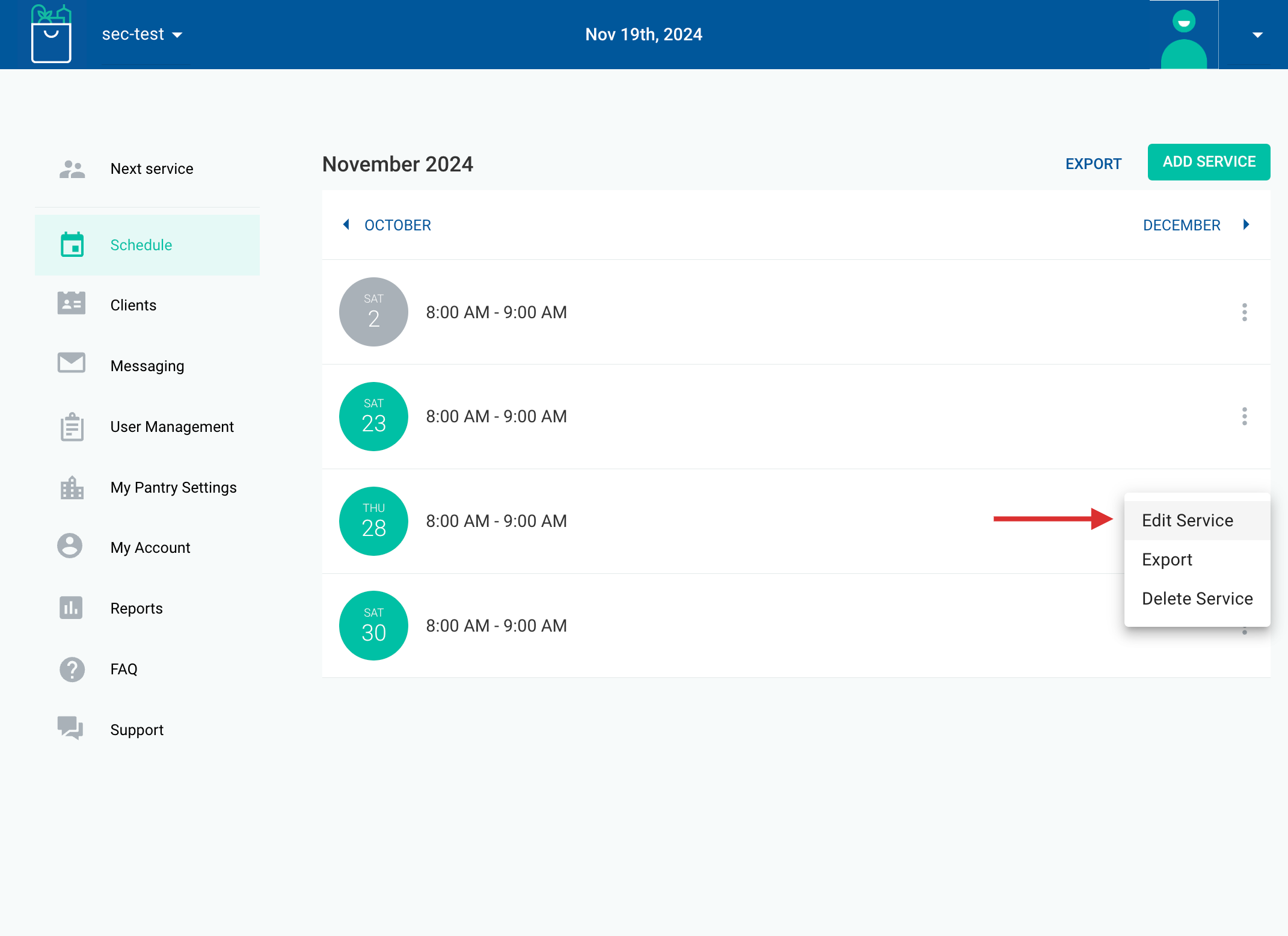Image resolution: width=1288 pixels, height=936 pixels.
Task: Open Messaging in the sidebar
Action: pyautogui.click(x=147, y=366)
